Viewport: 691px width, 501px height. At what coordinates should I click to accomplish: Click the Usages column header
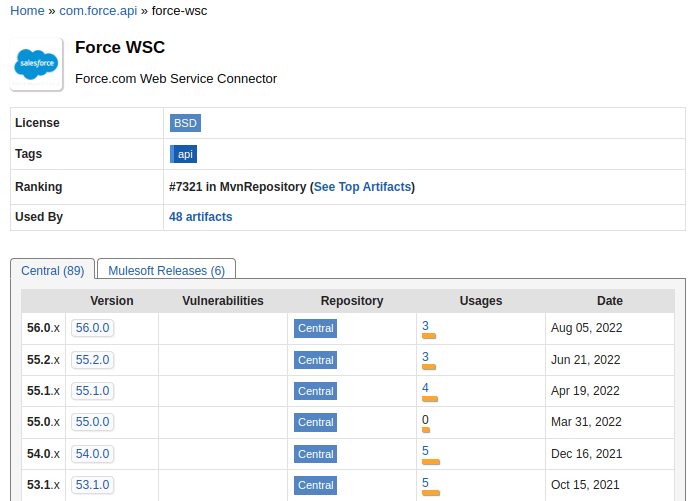point(481,301)
